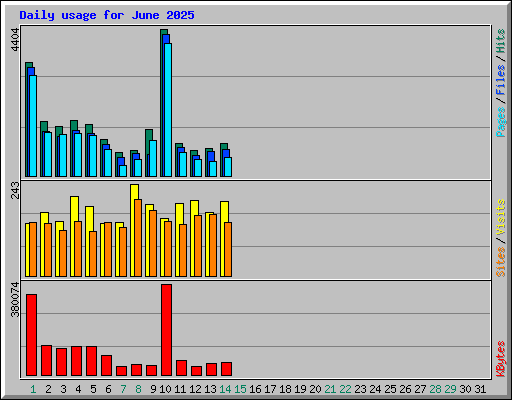The image size is (512, 400).
Task: Select the 243 axis value label
Action: (15, 190)
